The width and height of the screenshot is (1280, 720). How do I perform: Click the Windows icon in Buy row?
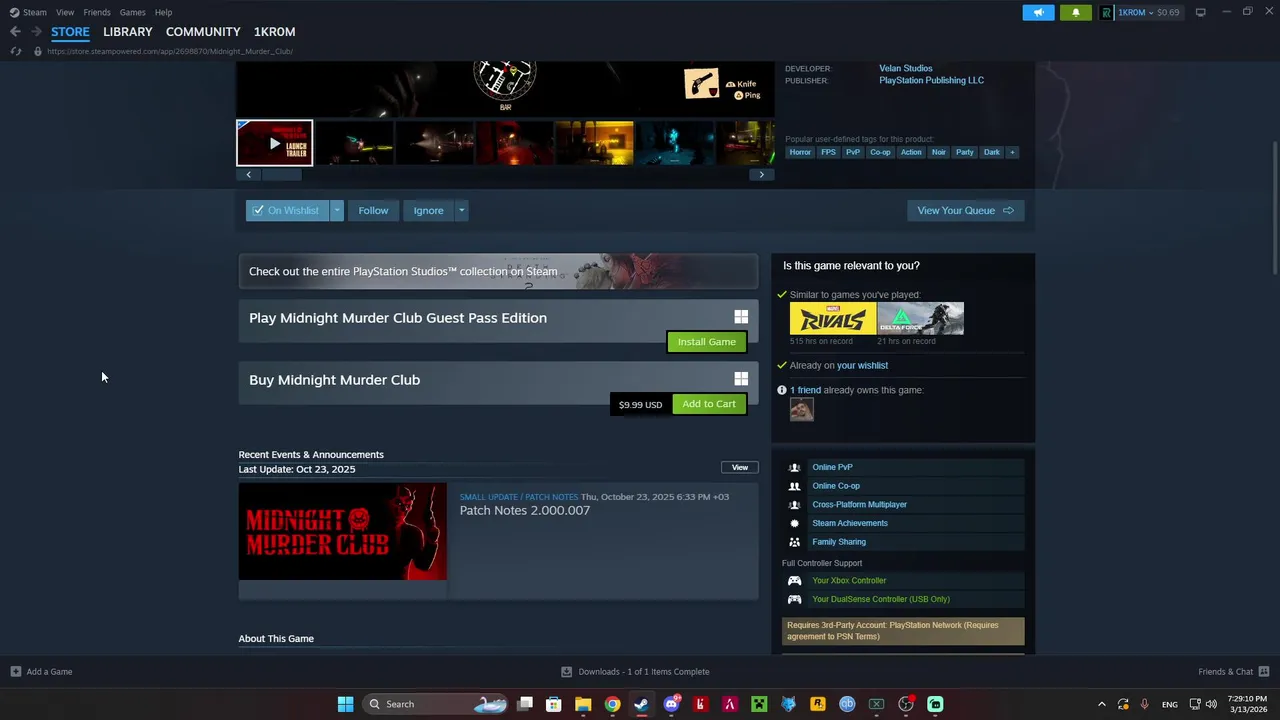point(741,379)
